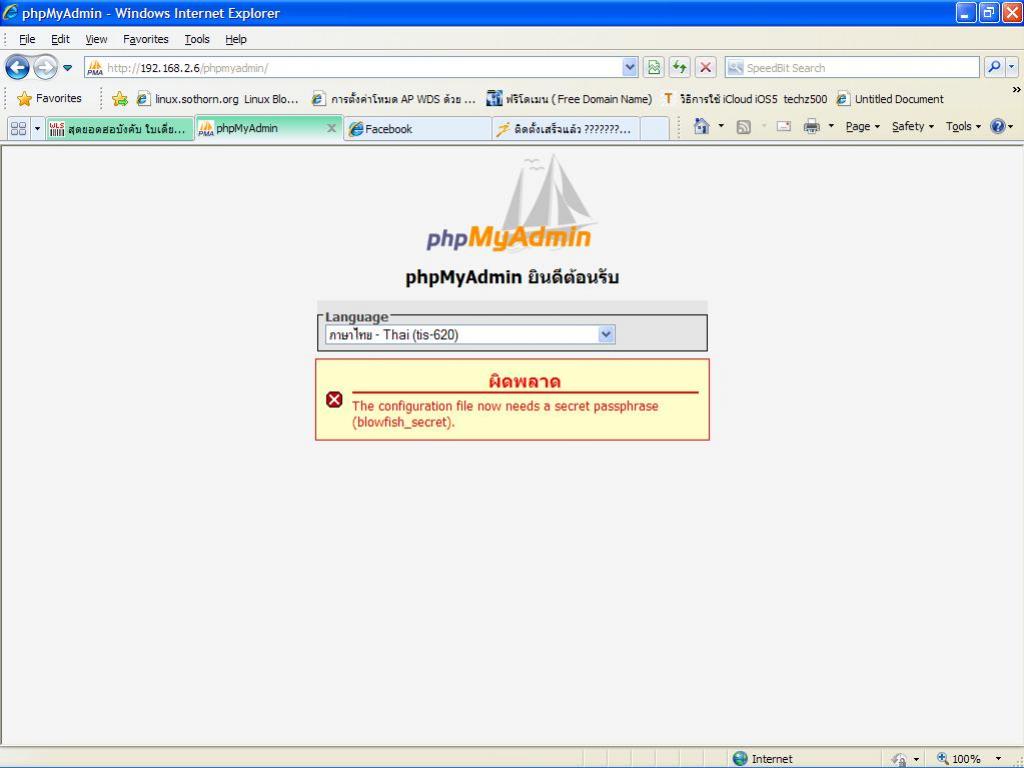The height and width of the screenshot is (768, 1024).
Task: Open the View menu
Action: point(96,39)
